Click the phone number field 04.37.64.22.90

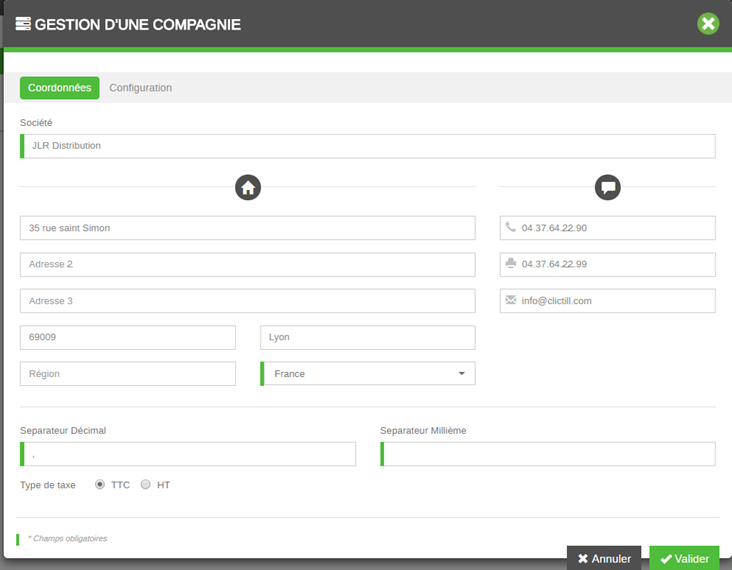pyautogui.click(x=607, y=228)
